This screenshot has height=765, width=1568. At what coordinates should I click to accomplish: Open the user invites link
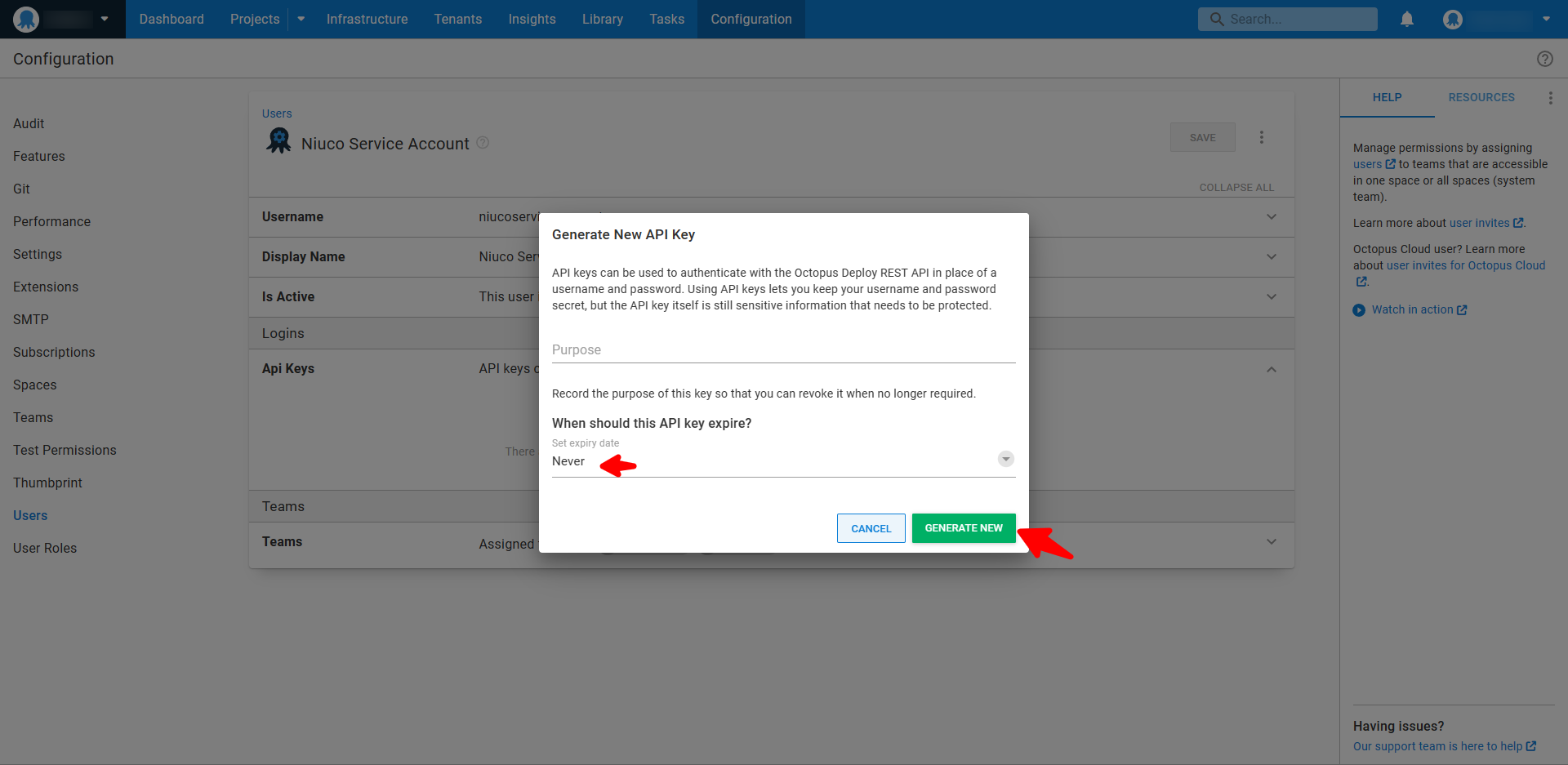tap(1486, 223)
